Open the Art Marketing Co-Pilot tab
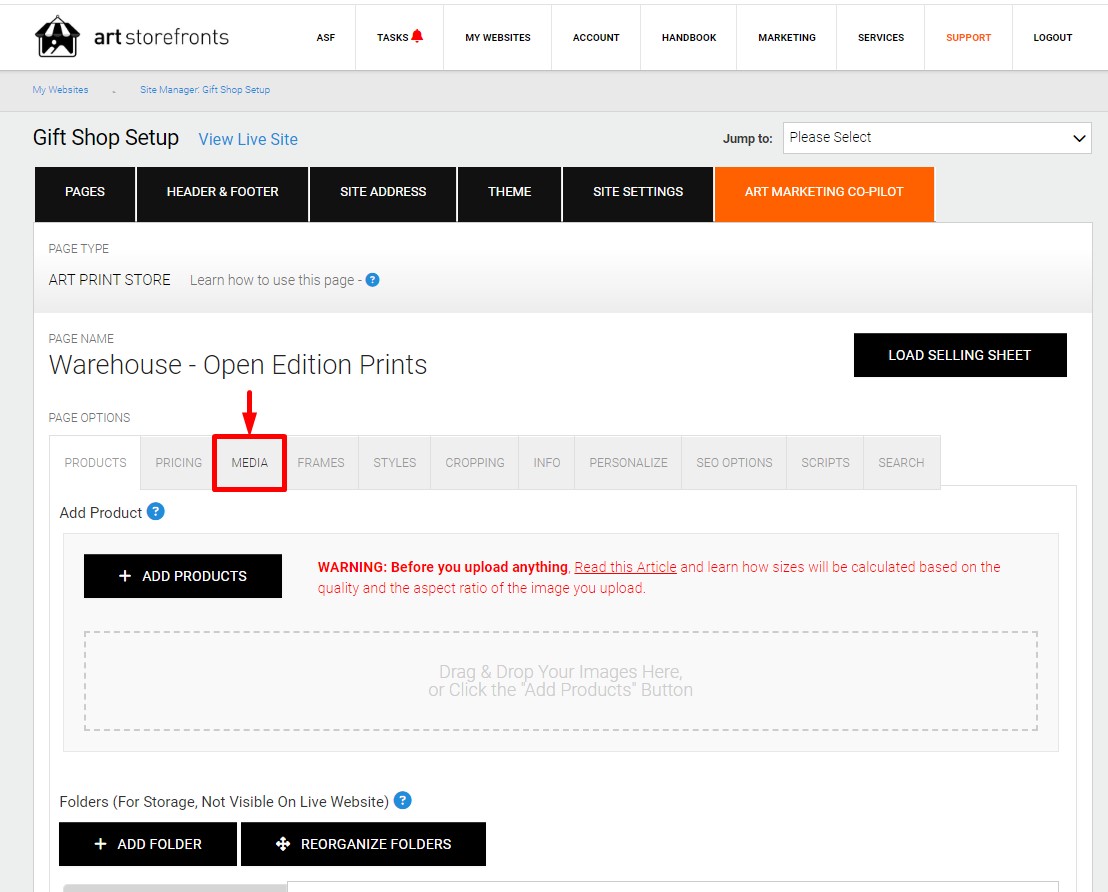 pos(824,192)
